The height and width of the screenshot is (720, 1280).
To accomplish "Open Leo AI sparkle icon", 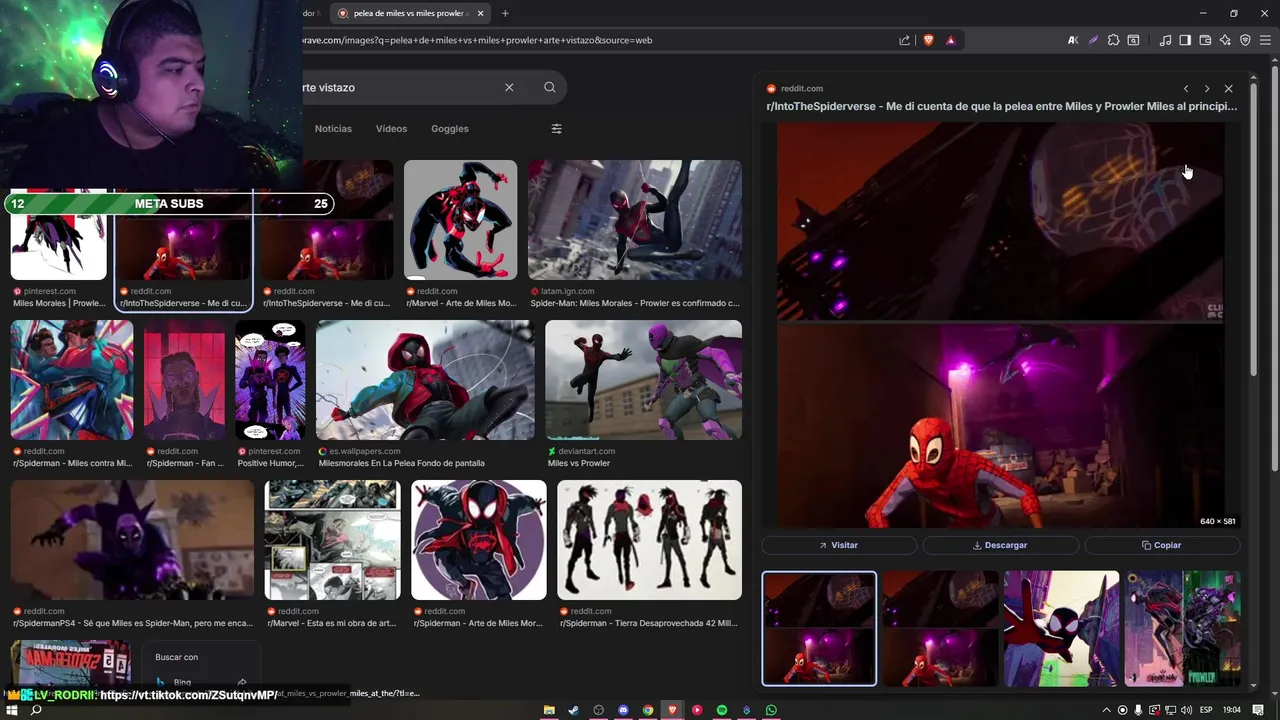I will tap(1225, 40).
